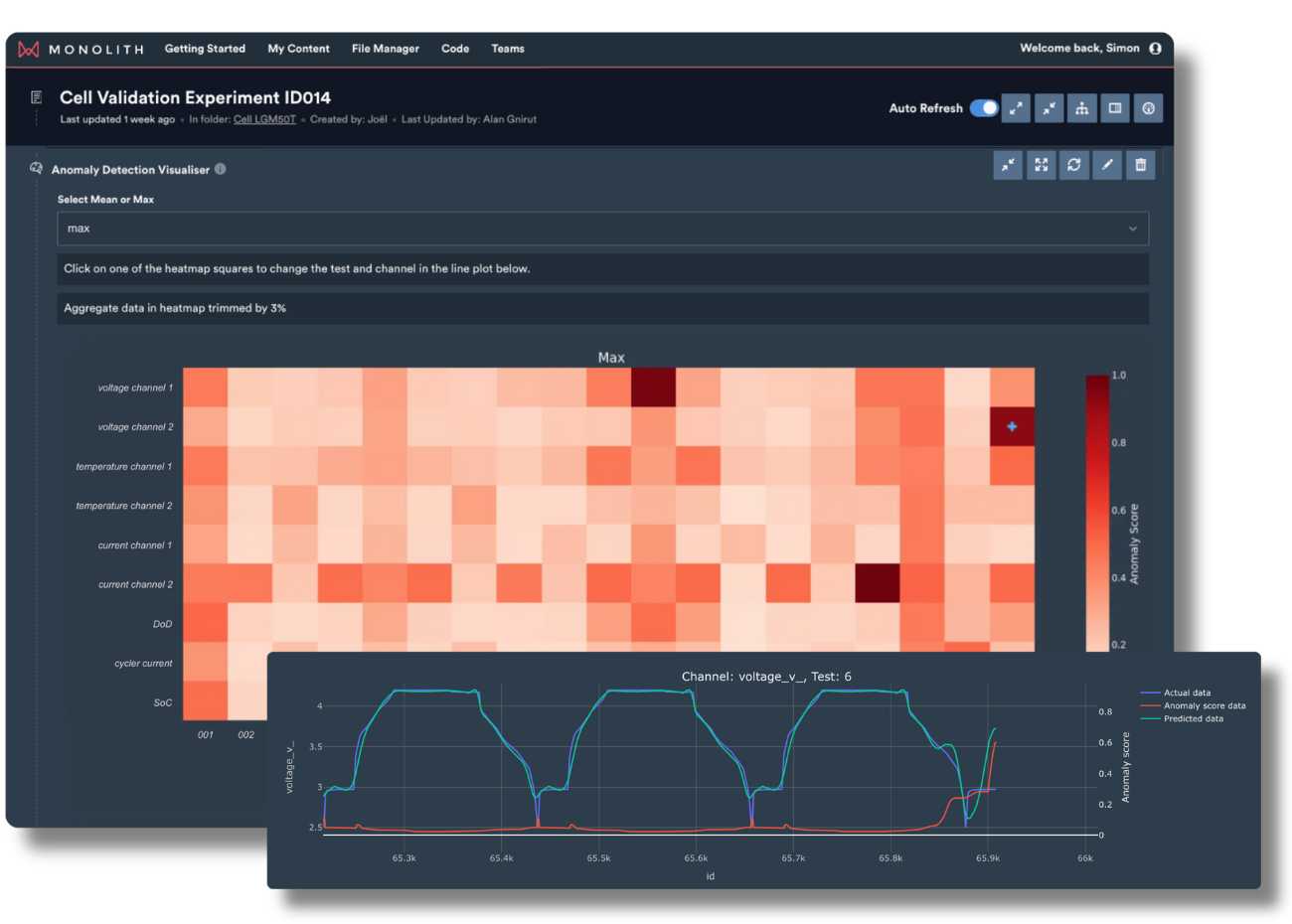
Task: Select the darkest current channel 2 heatmap square
Action: point(878,583)
